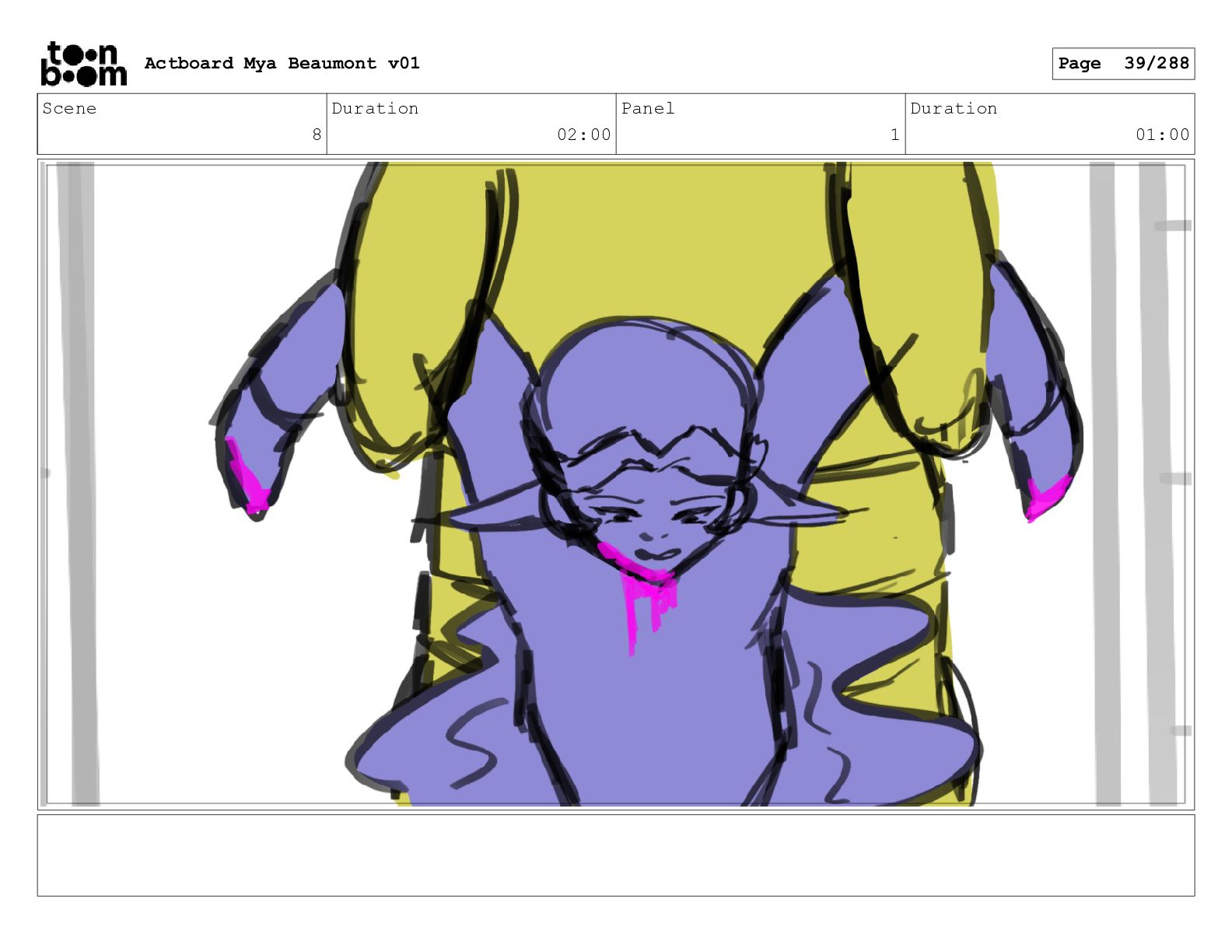The width and height of the screenshot is (1232, 952).
Task: Click the panel duration value '01:00'
Action: (x=1163, y=135)
